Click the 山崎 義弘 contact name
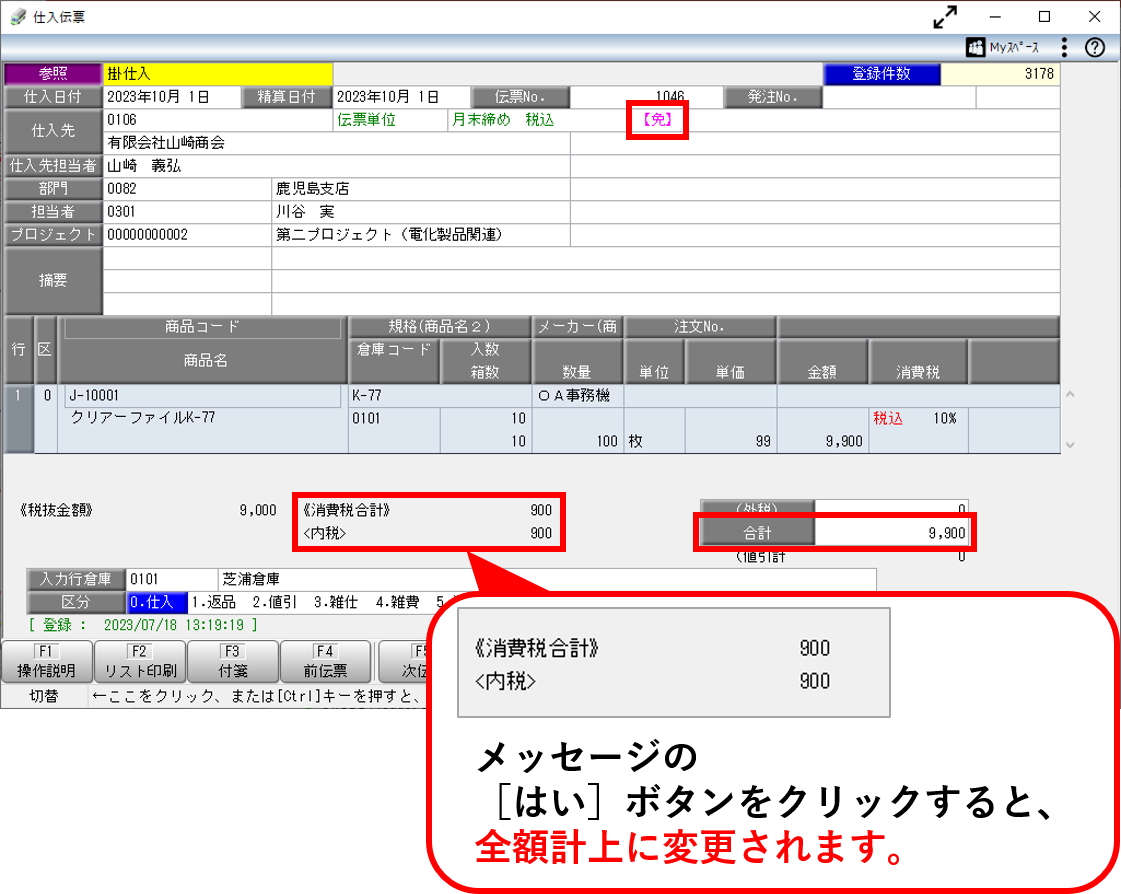 pyautogui.click(x=144, y=166)
